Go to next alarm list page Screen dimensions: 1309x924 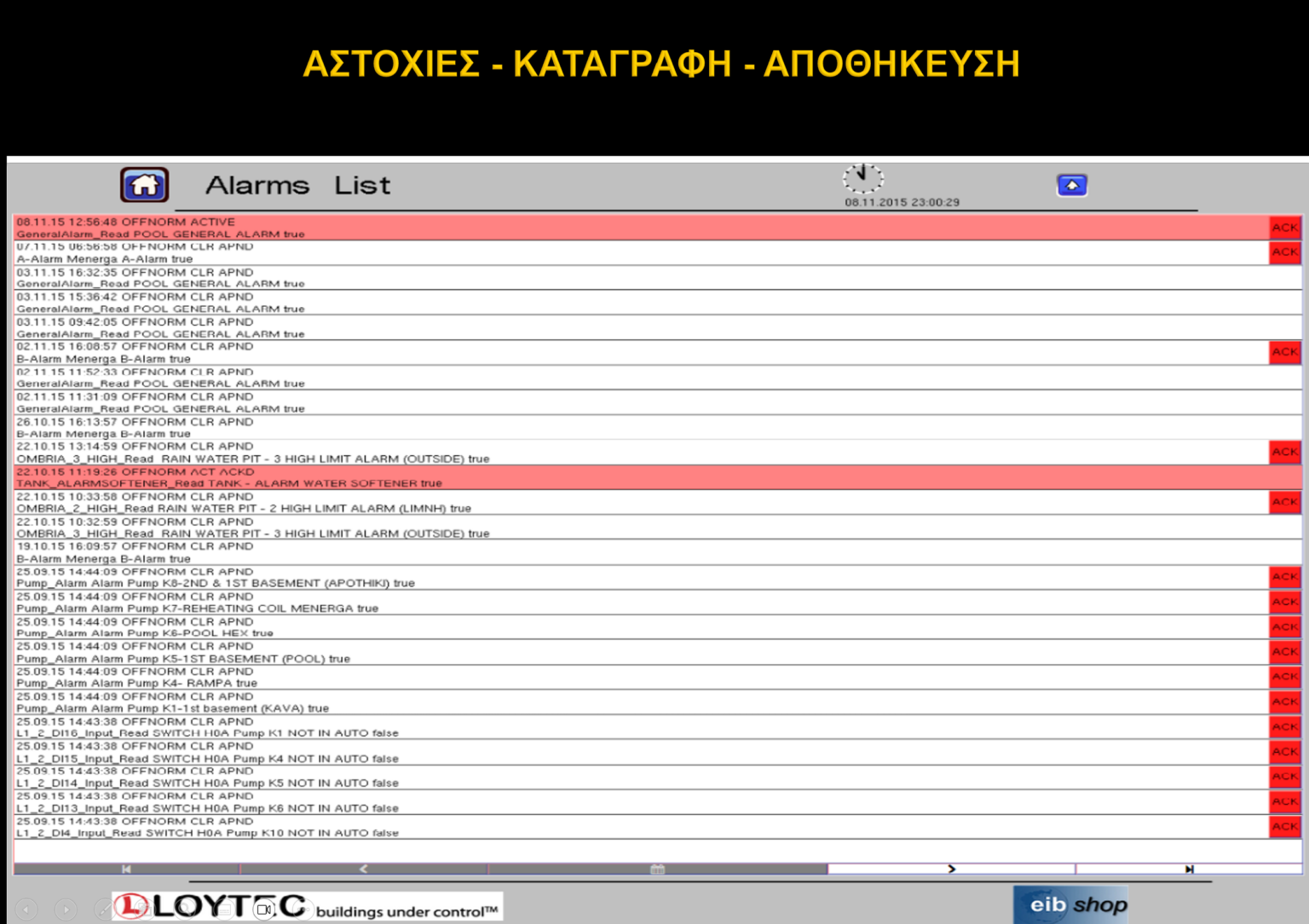click(x=951, y=869)
